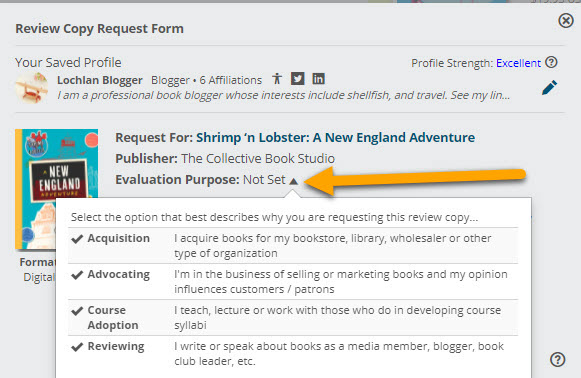581x378 pixels.
Task: Click the help icon at bottom right
Action: pos(557,359)
